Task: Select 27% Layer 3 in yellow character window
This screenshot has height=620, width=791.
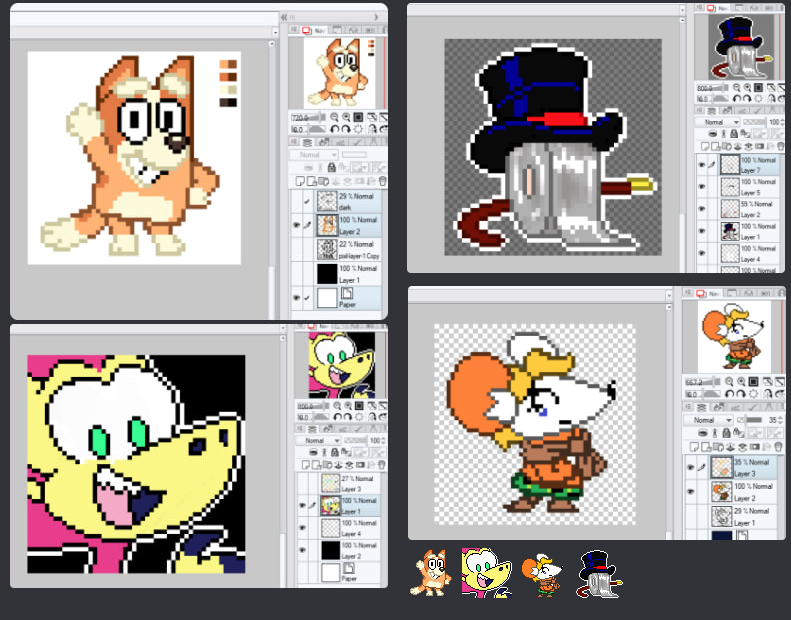Action: click(x=350, y=483)
